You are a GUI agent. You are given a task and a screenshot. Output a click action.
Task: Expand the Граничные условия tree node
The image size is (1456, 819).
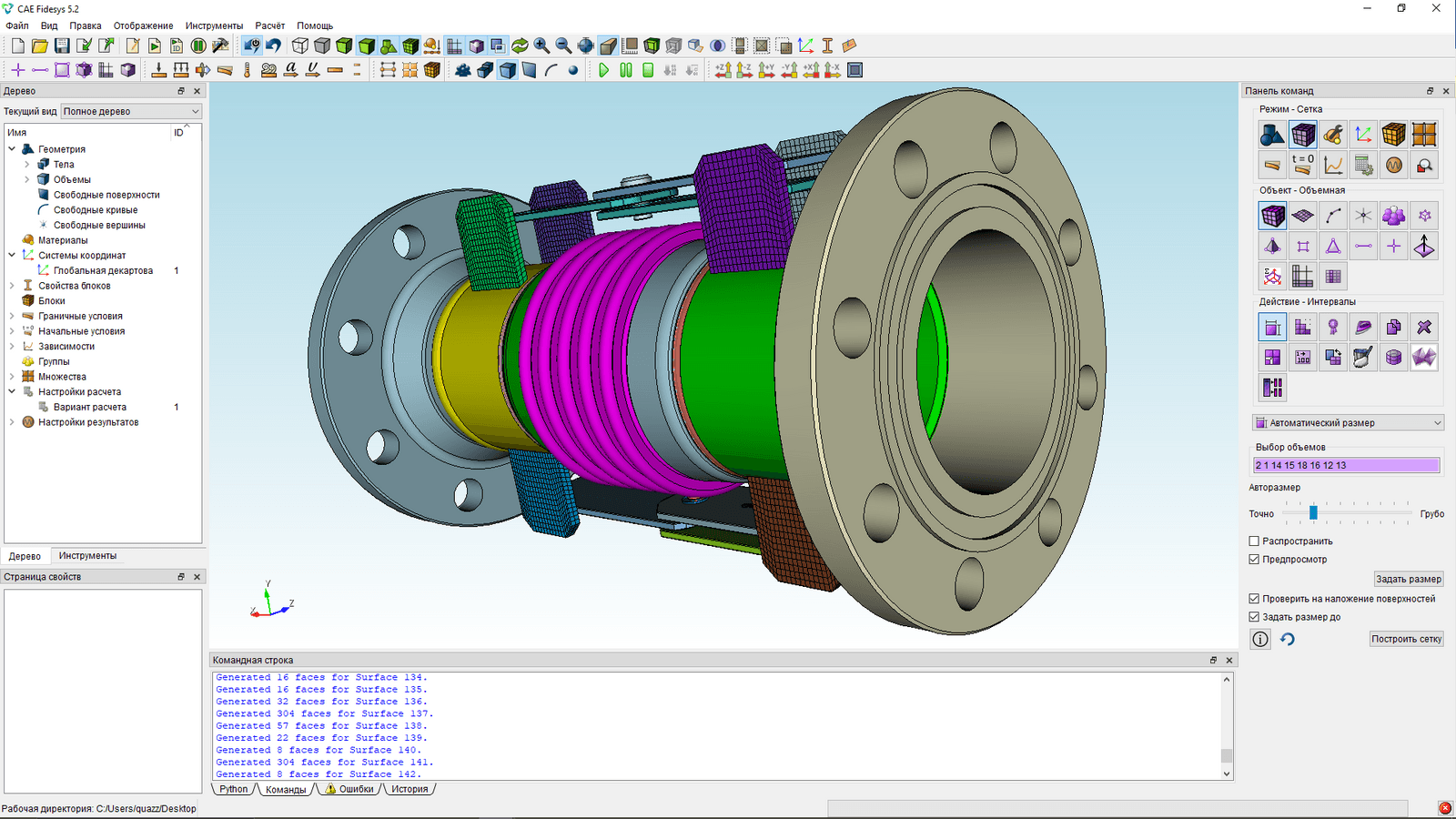[x=12, y=316]
